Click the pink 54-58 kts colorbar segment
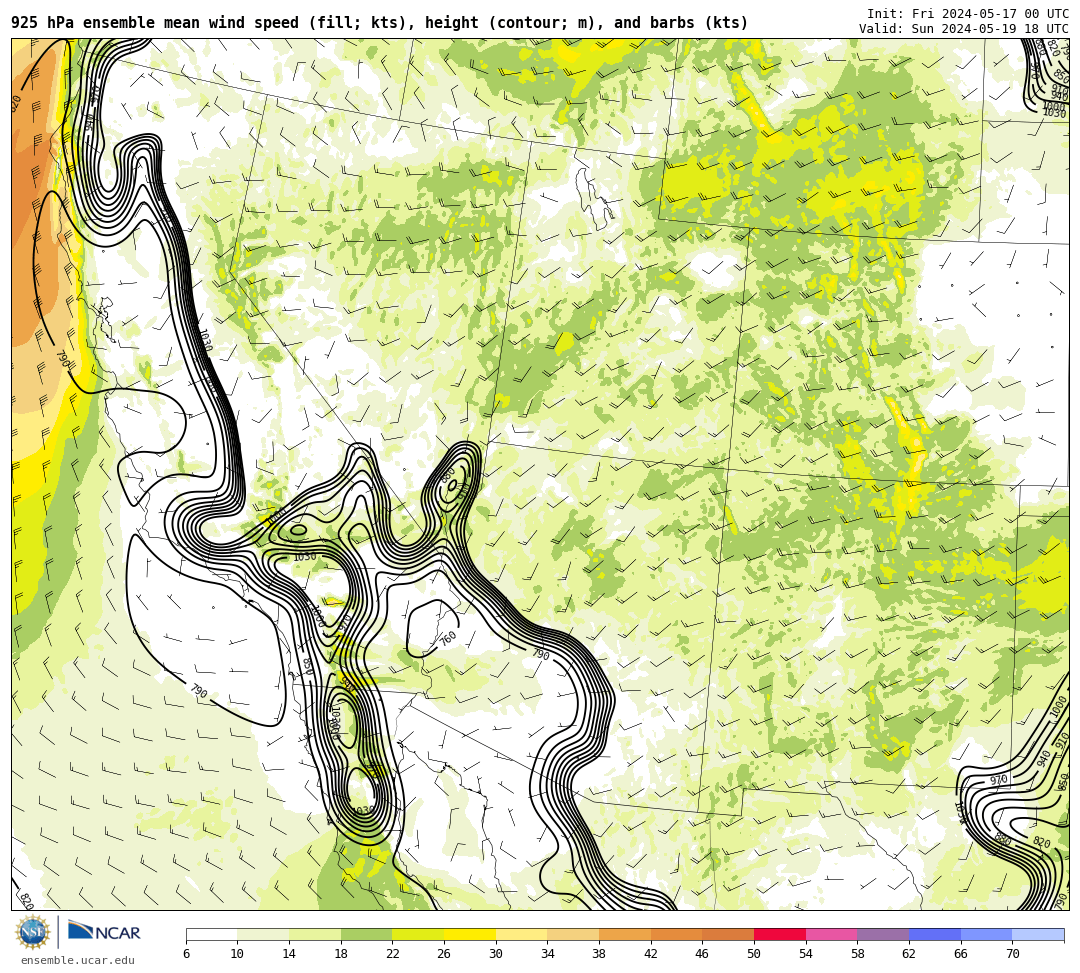1080x973 pixels. tap(831, 934)
